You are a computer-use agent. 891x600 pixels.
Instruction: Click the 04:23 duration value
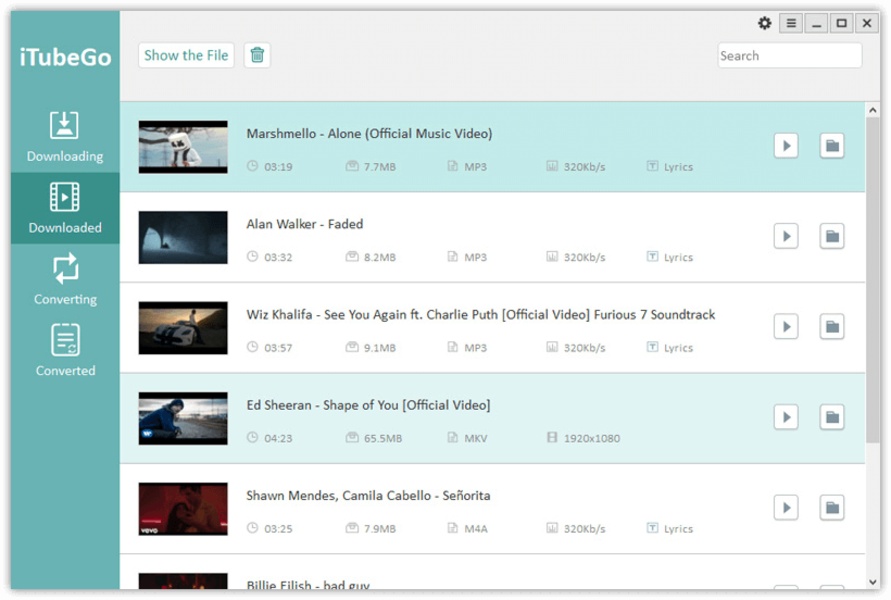pos(278,439)
